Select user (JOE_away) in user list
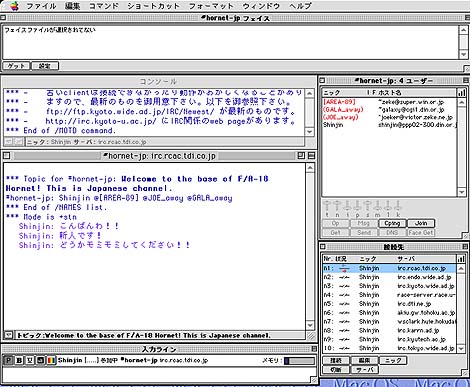 389,117
